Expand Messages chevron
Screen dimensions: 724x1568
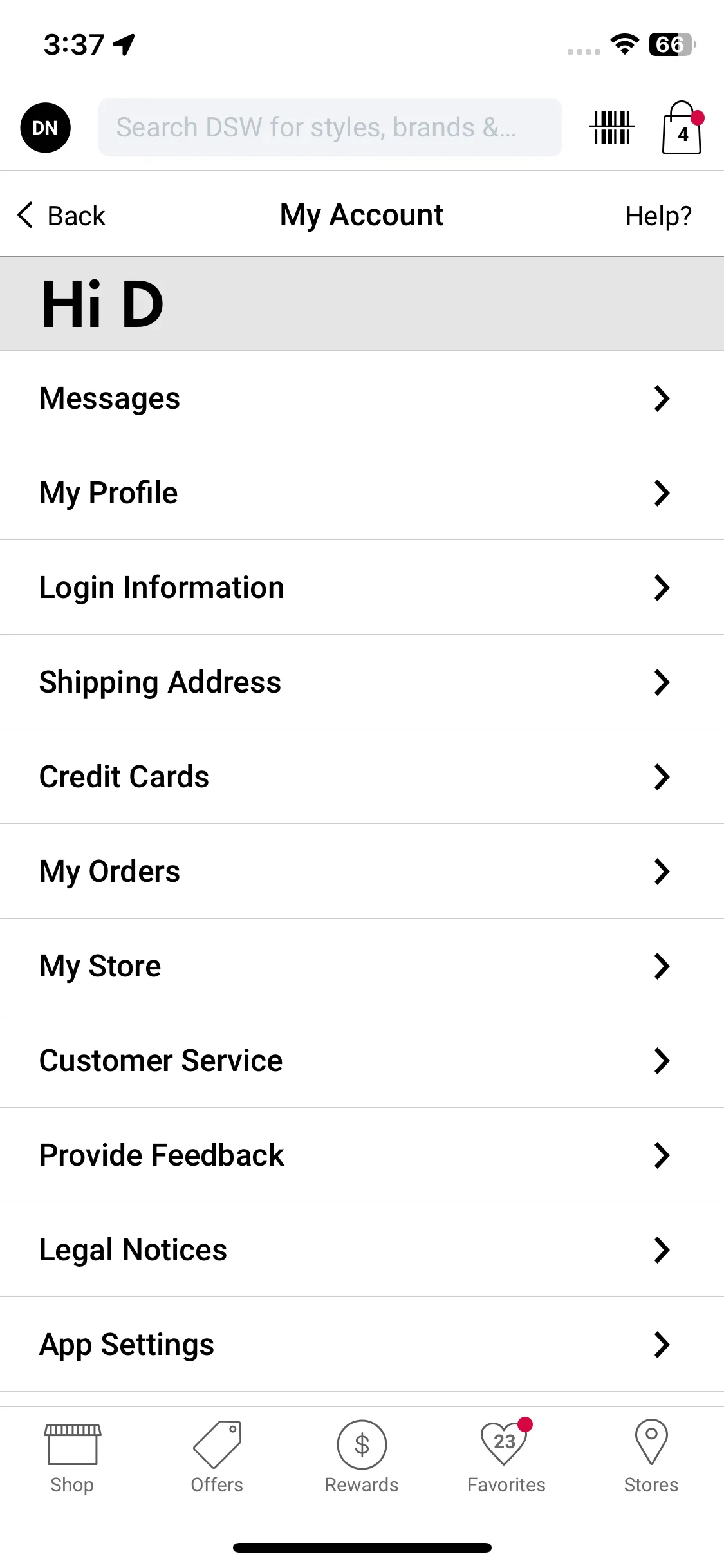(662, 398)
